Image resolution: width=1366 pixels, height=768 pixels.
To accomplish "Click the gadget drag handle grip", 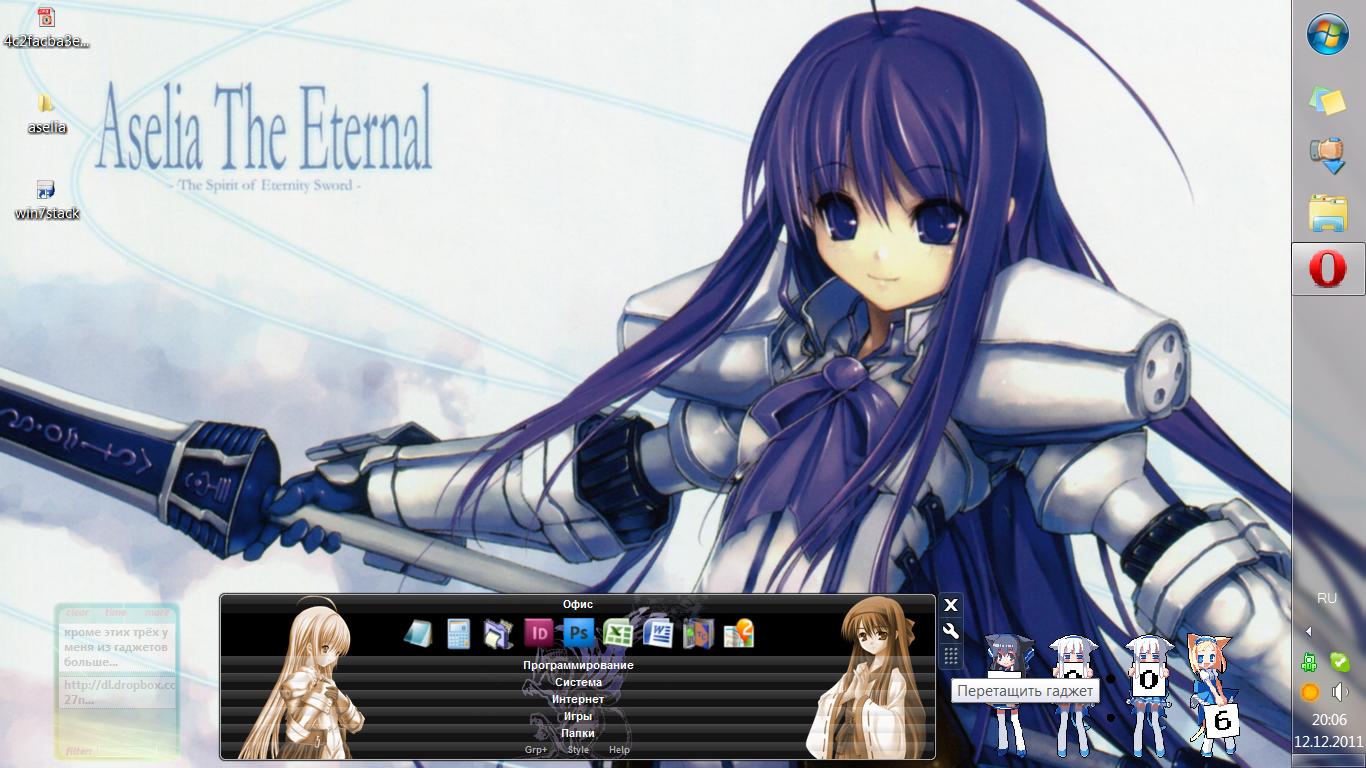I will coord(951,657).
